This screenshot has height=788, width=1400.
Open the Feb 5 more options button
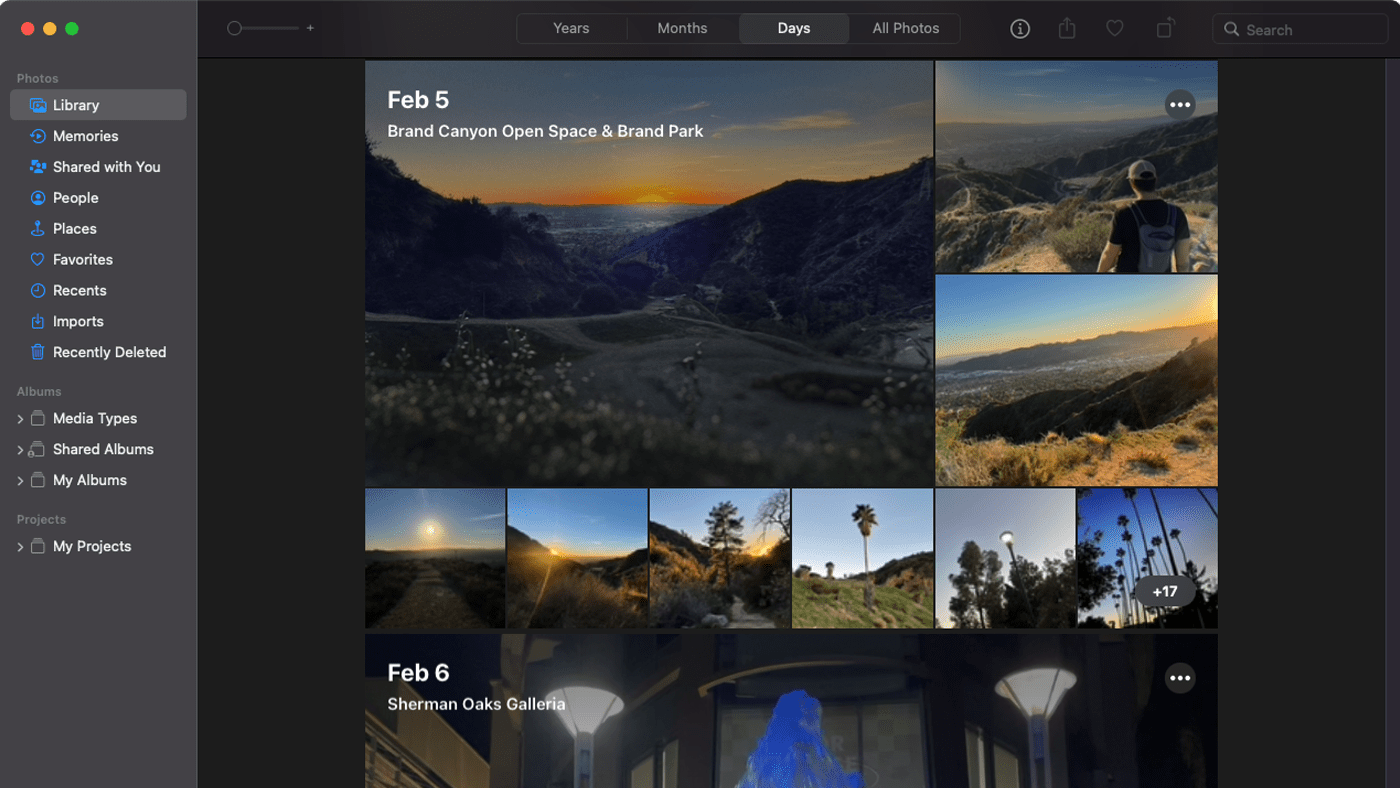(x=1180, y=105)
